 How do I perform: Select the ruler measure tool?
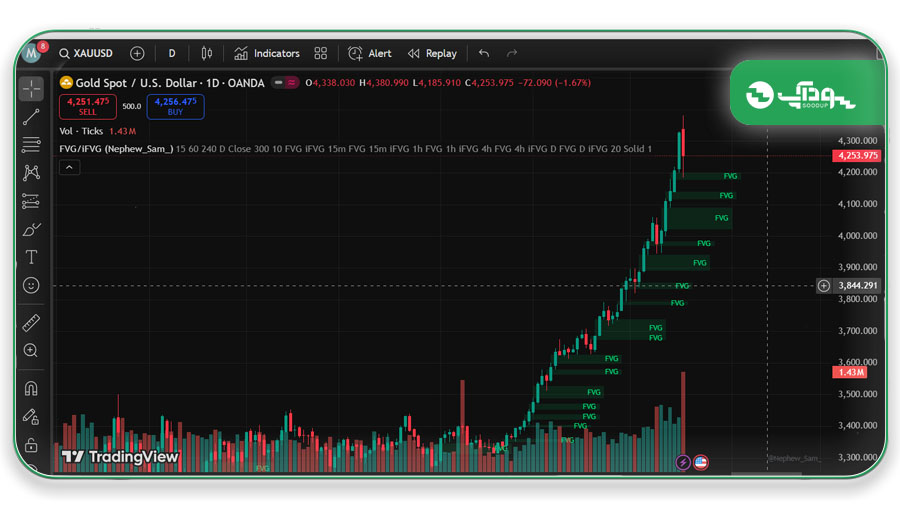click(31, 323)
